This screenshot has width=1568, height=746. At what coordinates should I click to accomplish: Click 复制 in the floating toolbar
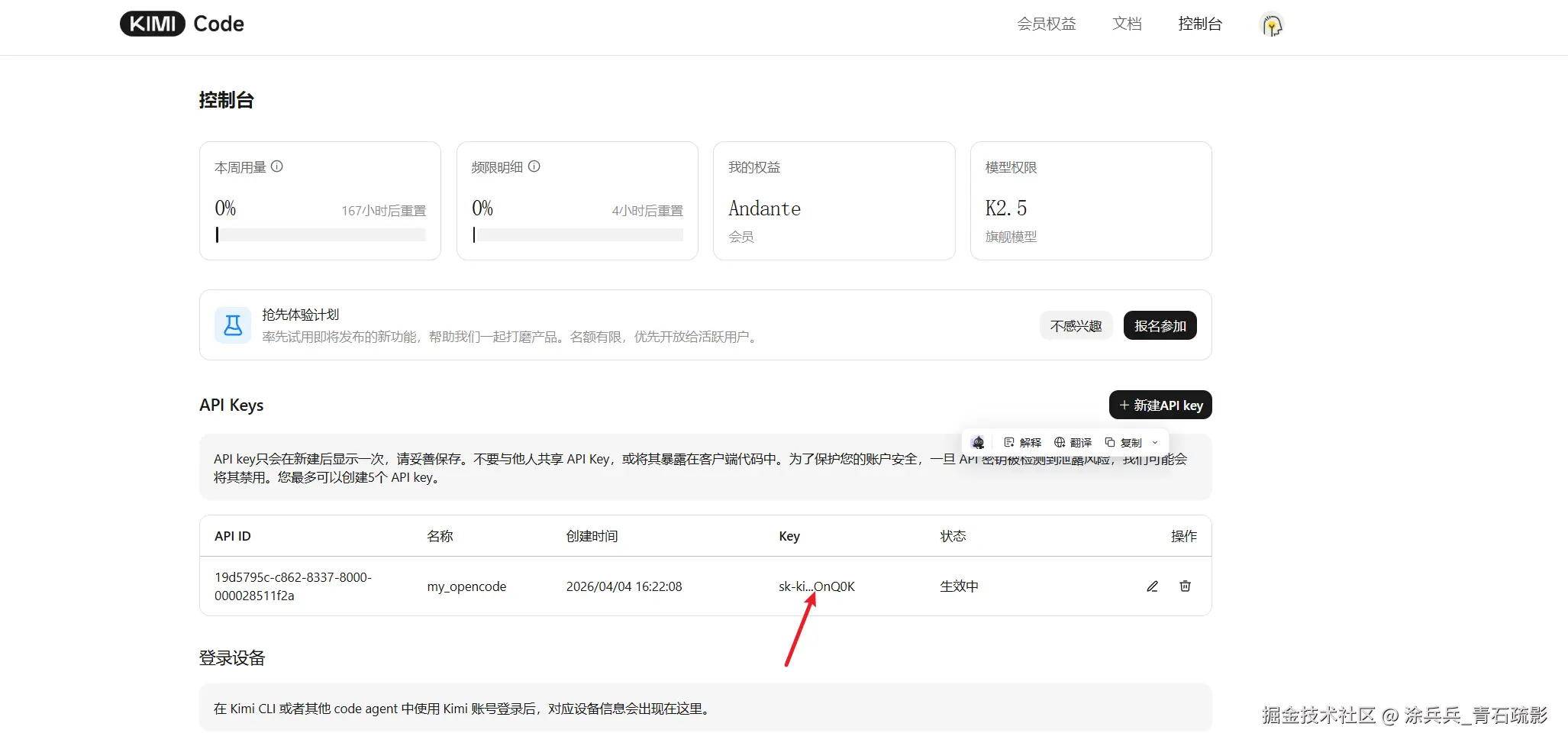[1123, 442]
